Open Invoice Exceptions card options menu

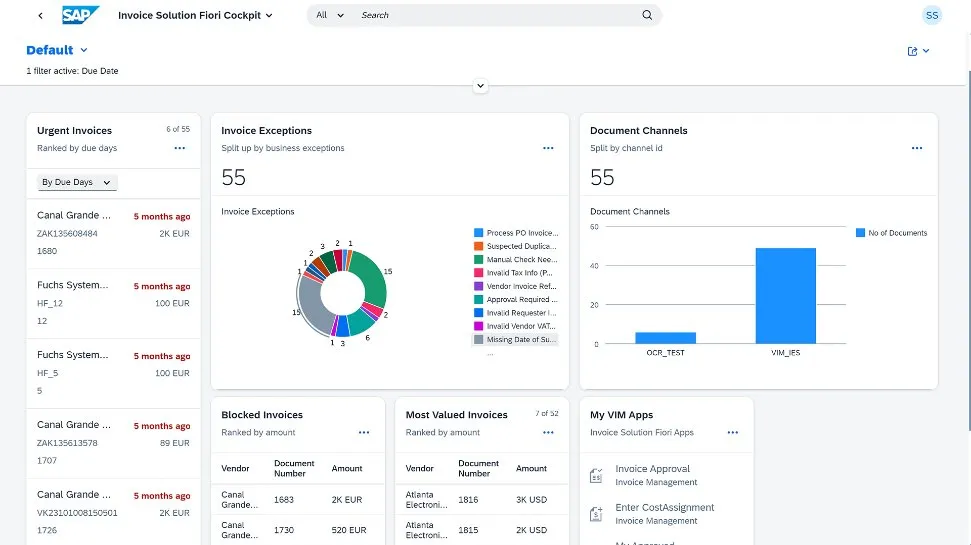(548, 148)
